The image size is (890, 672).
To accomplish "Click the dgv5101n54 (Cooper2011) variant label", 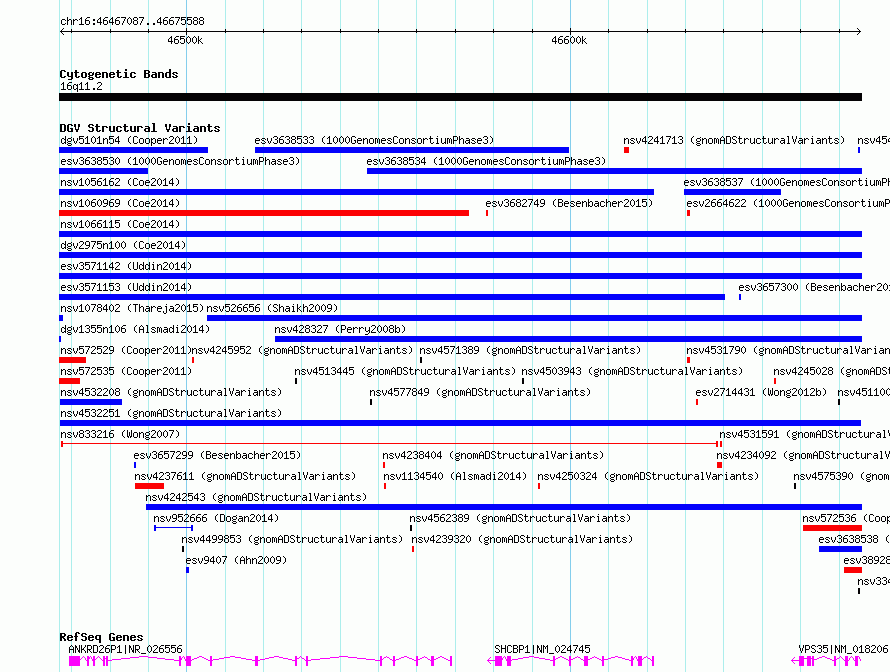I will (129, 140).
